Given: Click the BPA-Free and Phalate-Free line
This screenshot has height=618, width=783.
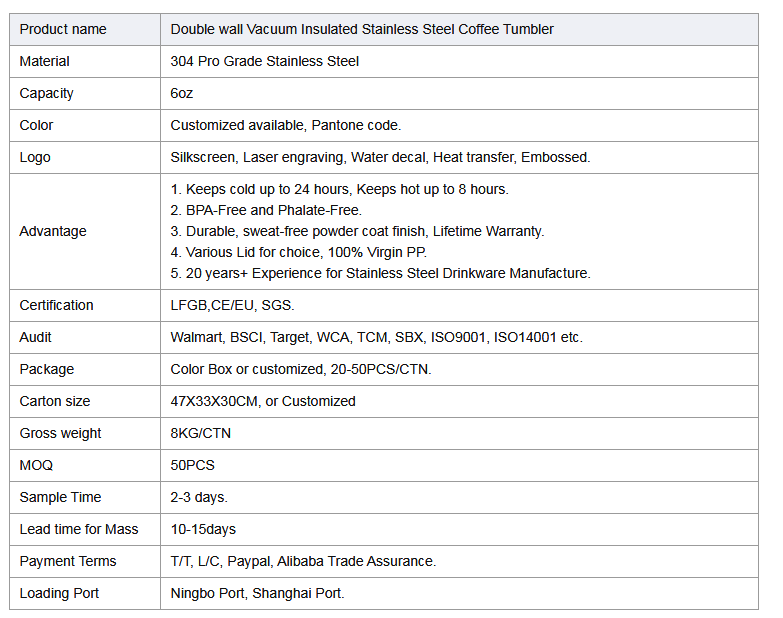Looking at the screenshot, I should (266, 210).
